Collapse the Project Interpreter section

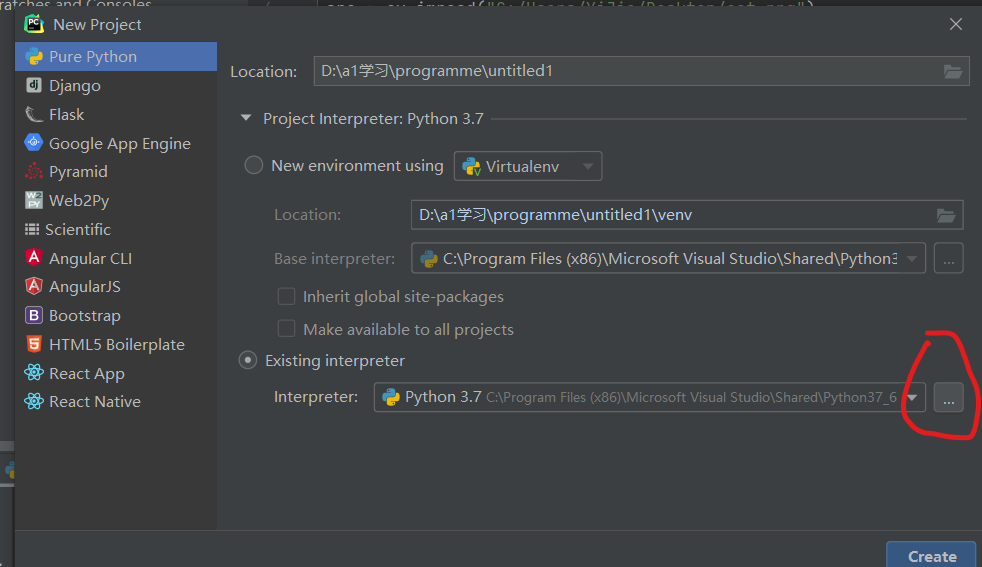pos(246,118)
